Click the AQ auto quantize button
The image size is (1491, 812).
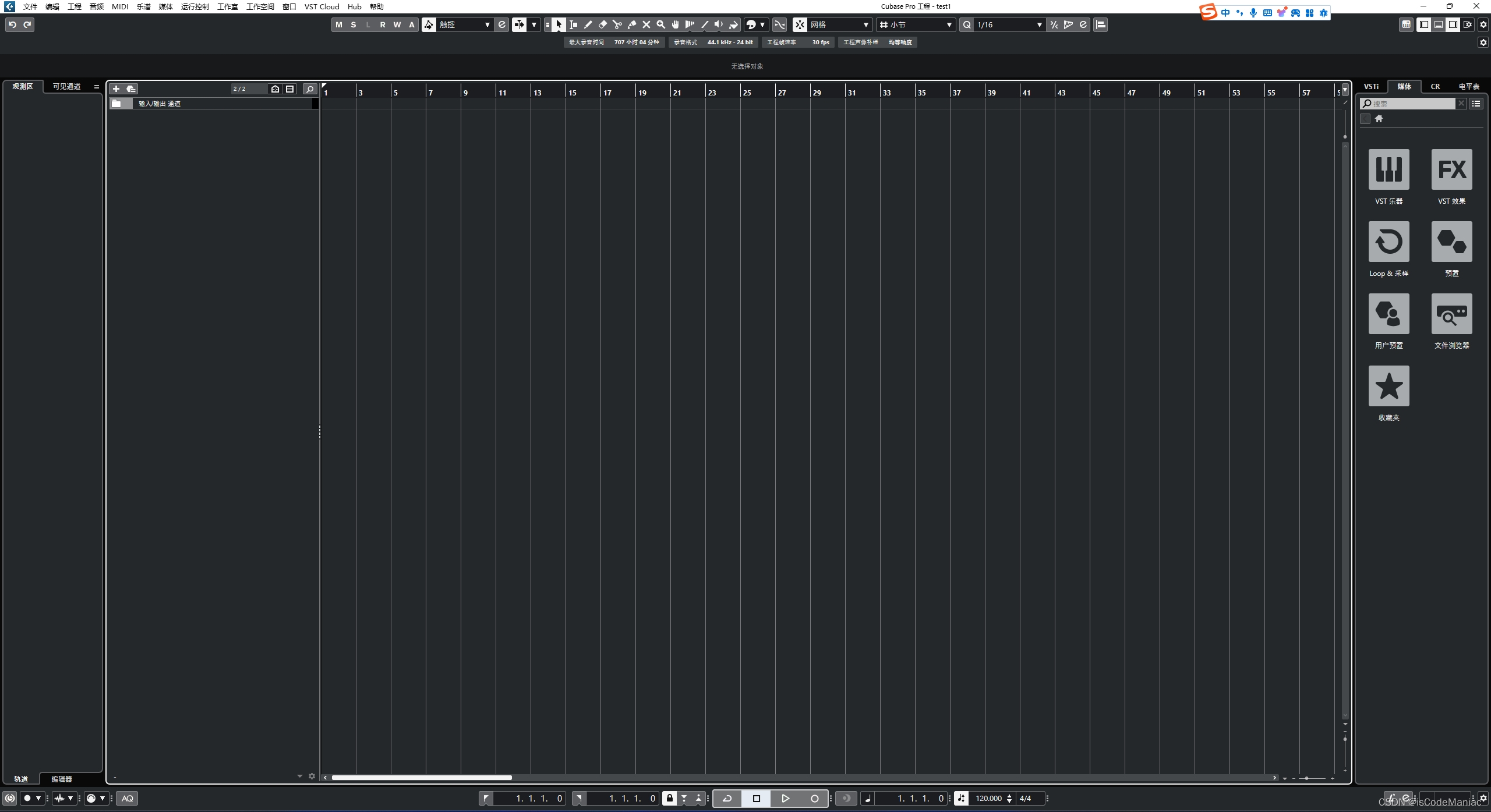[x=127, y=798]
